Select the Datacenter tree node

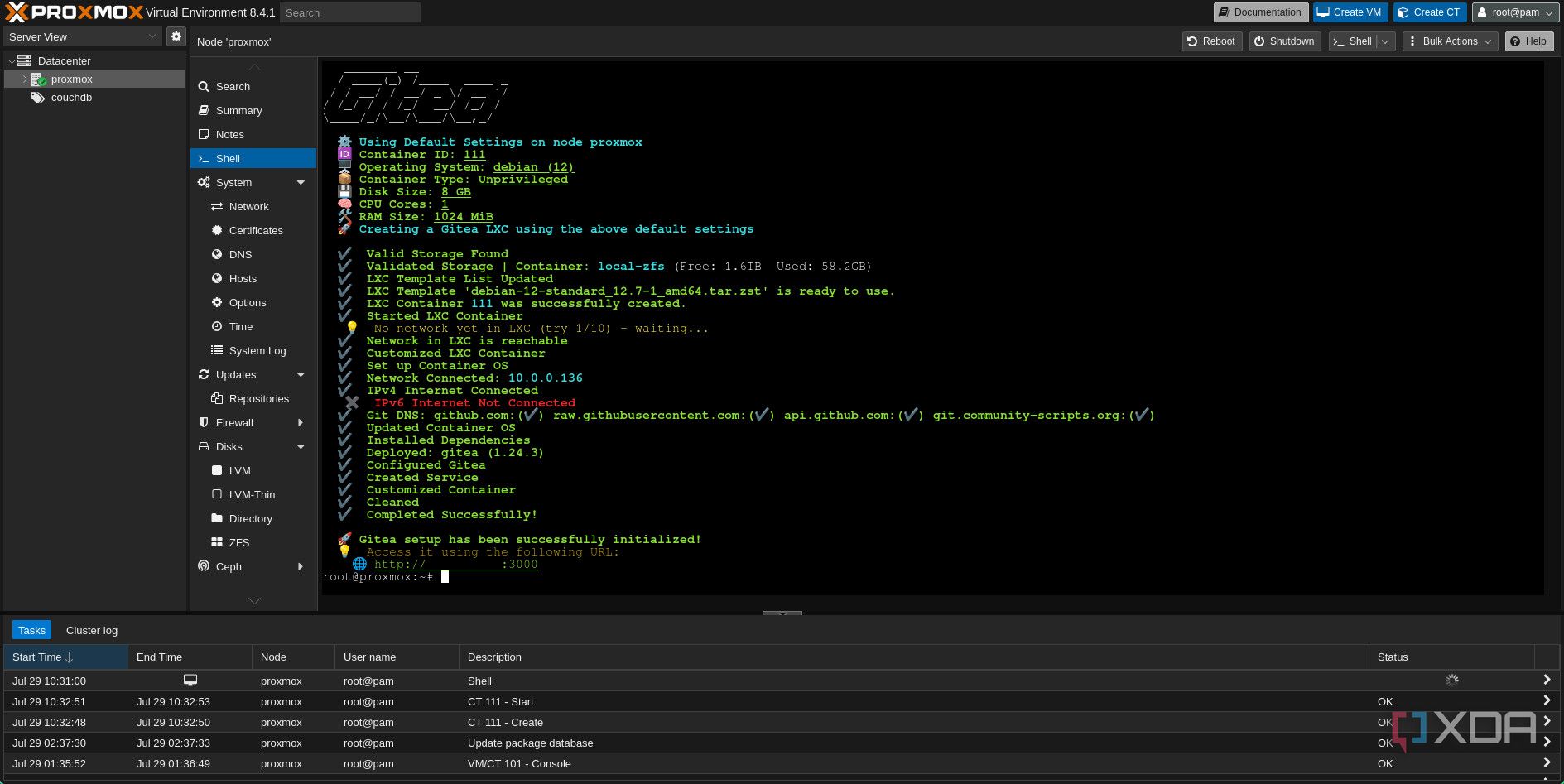(64, 60)
